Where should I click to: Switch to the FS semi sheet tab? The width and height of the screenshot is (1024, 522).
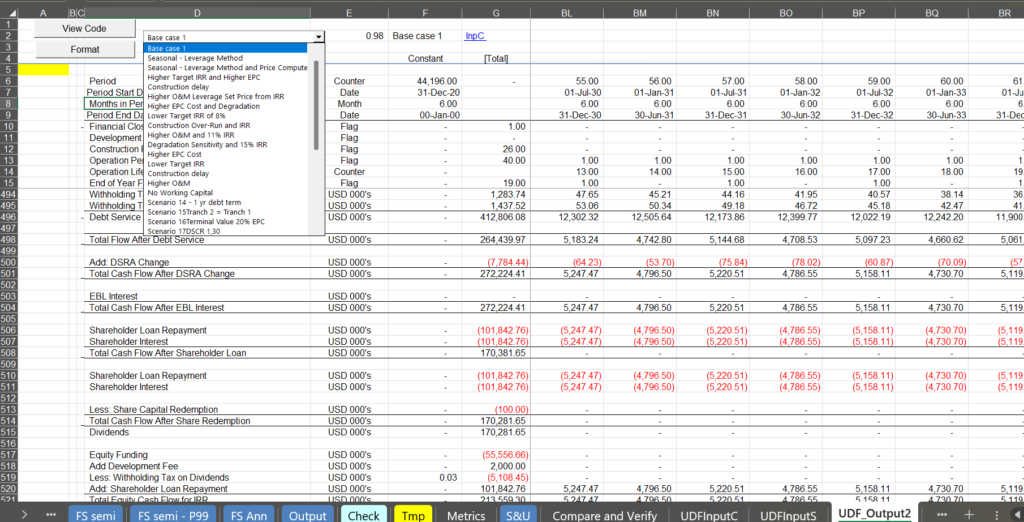(95, 515)
